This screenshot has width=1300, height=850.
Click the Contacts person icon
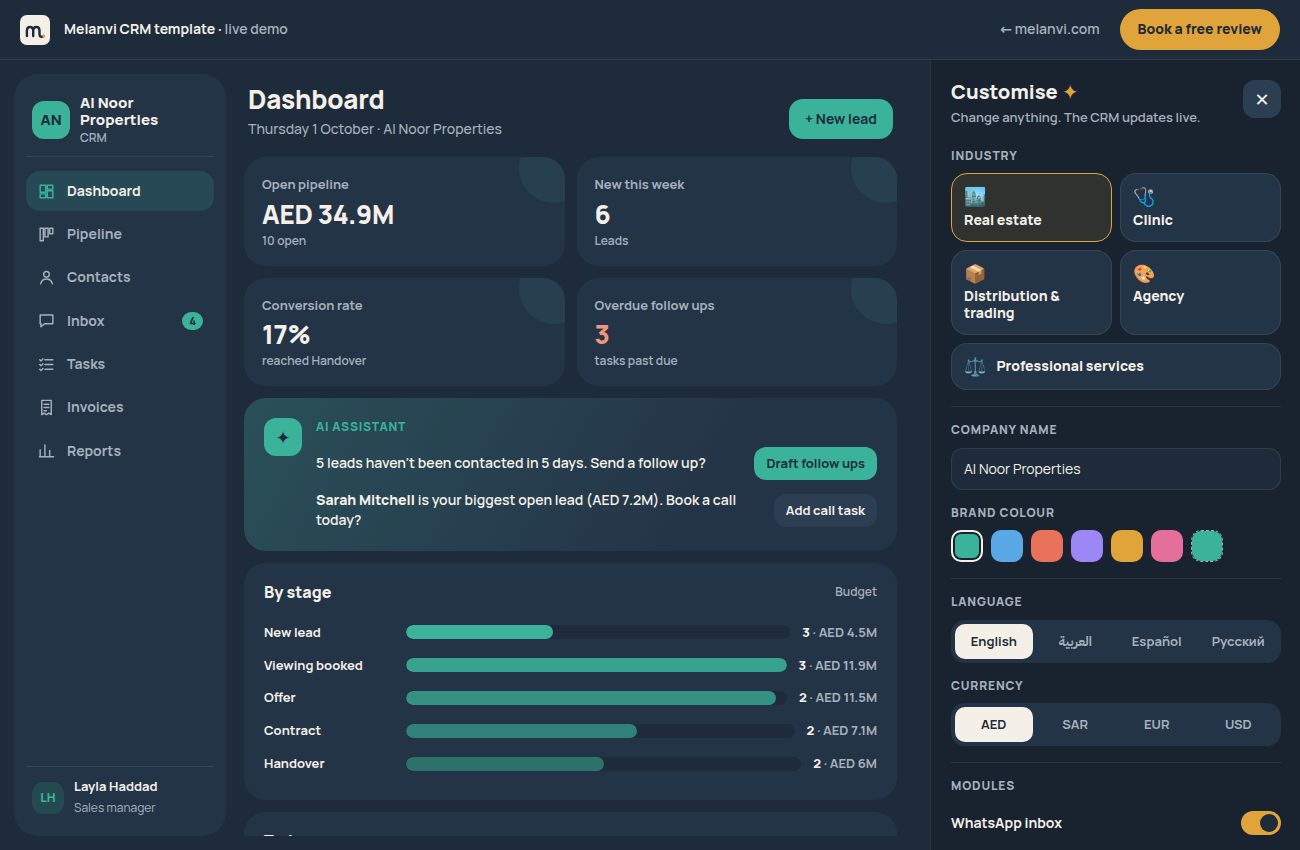pyautogui.click(x=46, y=277)
